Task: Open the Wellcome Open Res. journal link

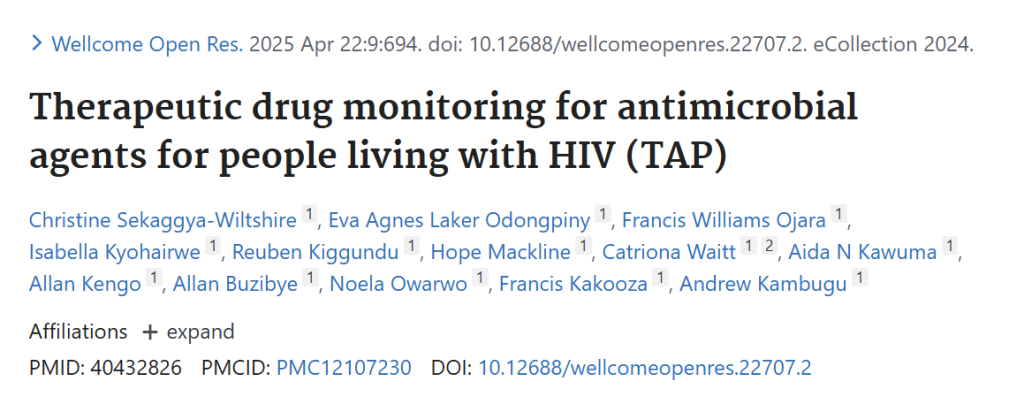Action: (x=147, y=45)
